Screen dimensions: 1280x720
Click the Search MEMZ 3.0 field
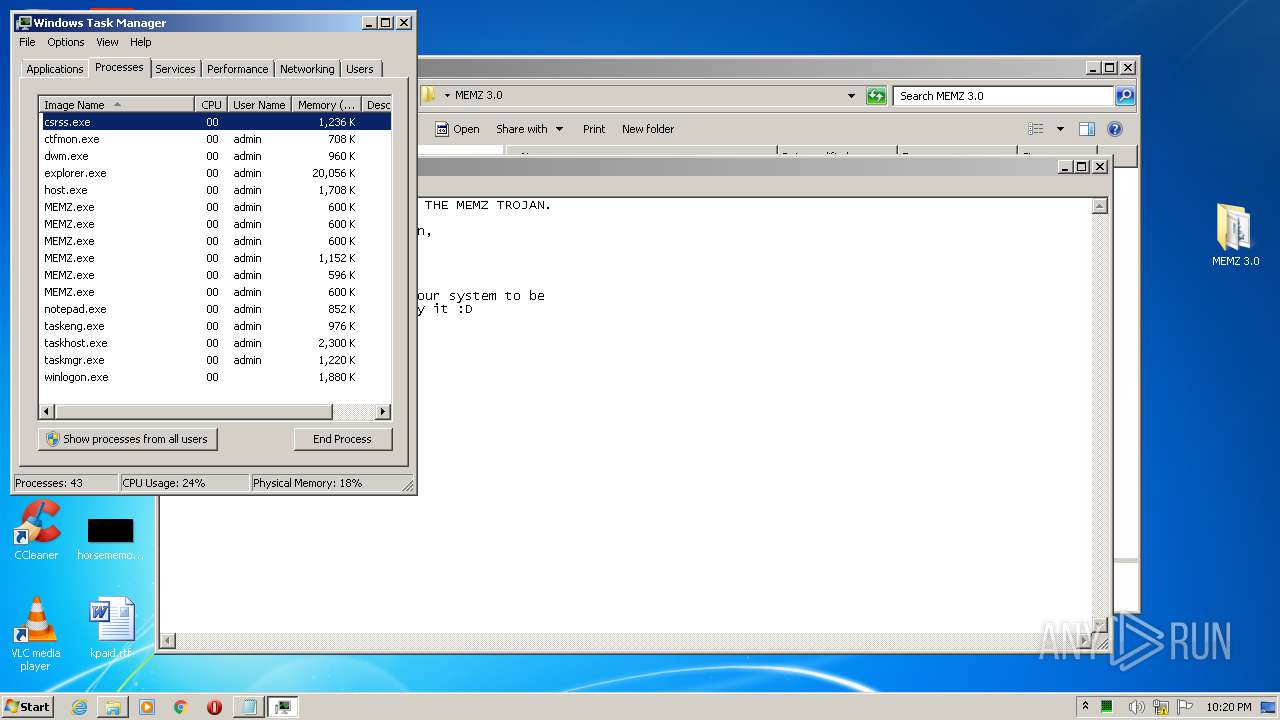pos(1003,96)
